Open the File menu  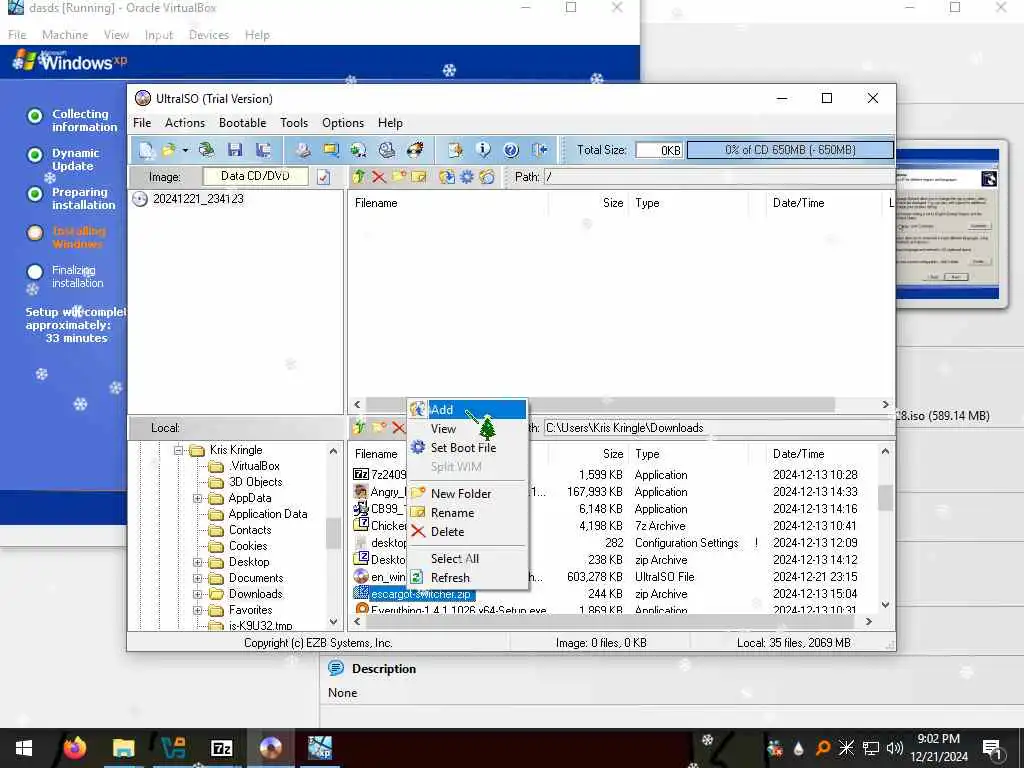[x=142, y=123]
